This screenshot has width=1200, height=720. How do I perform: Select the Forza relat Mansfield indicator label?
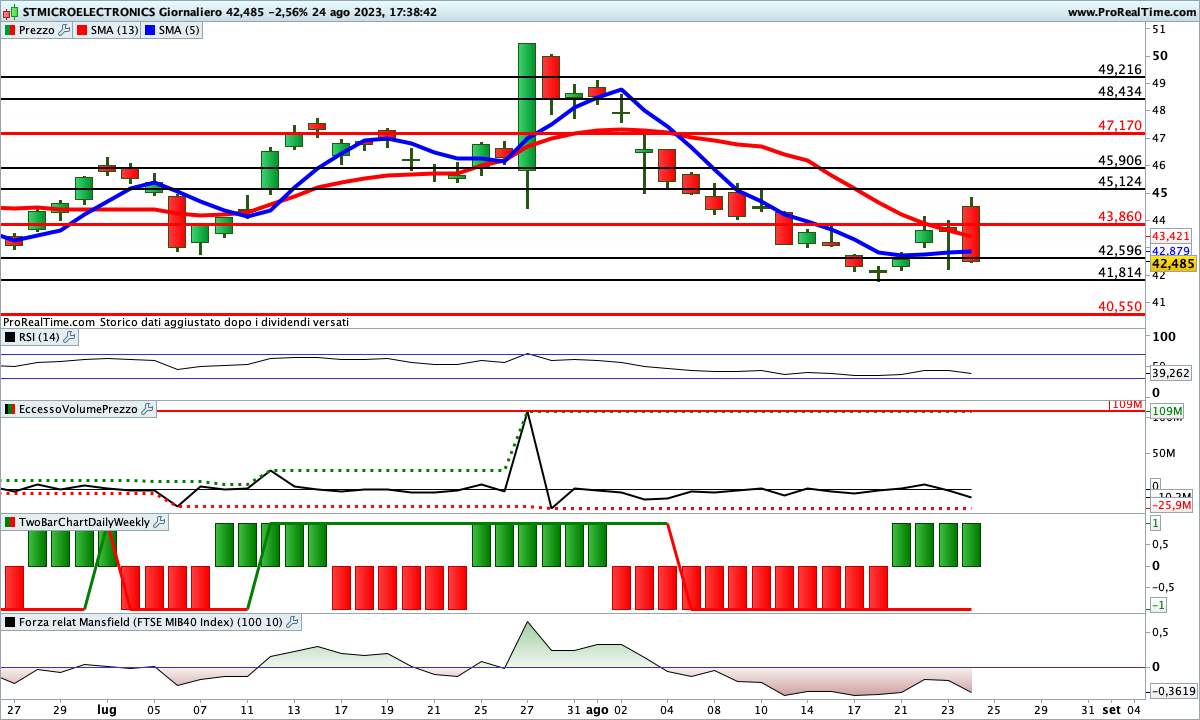(151, 622)
